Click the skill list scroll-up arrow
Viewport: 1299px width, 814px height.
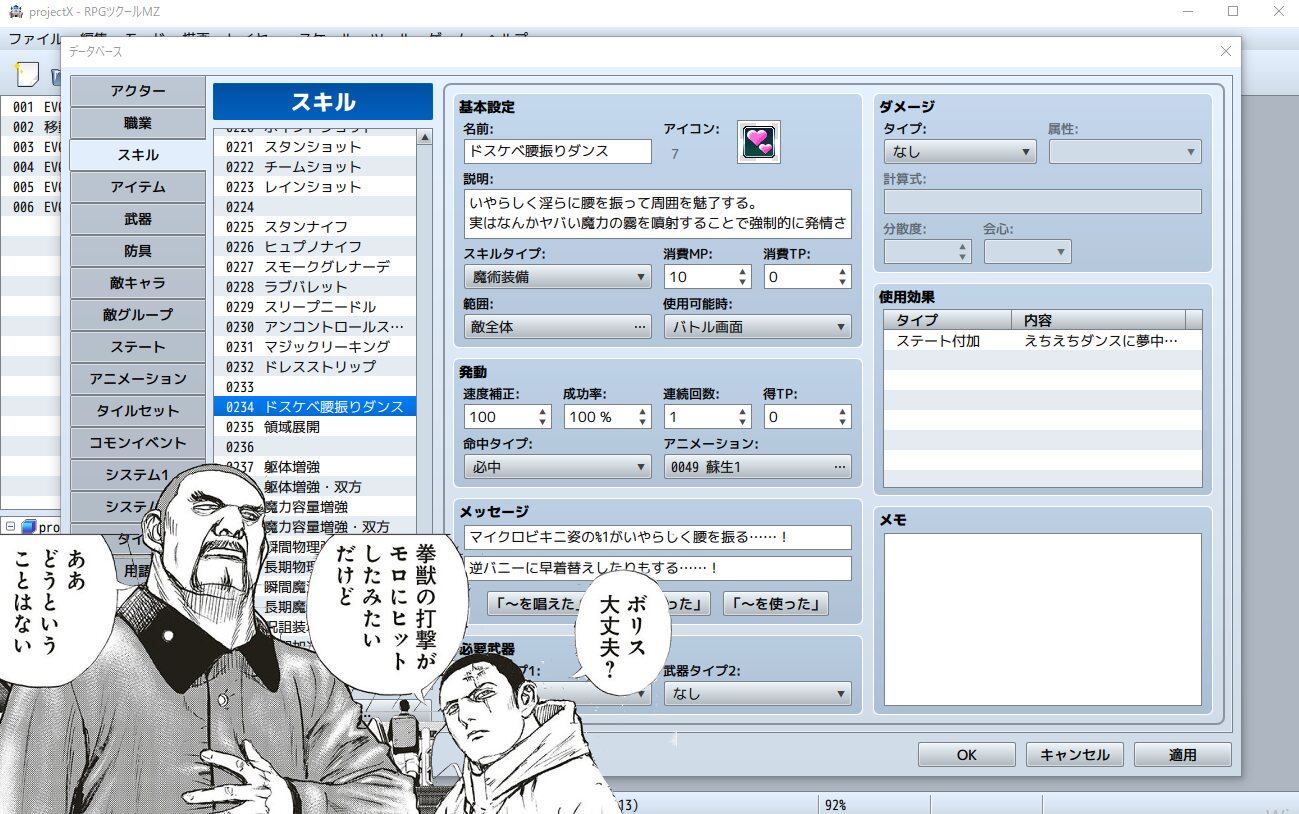(x=425, y=137)
